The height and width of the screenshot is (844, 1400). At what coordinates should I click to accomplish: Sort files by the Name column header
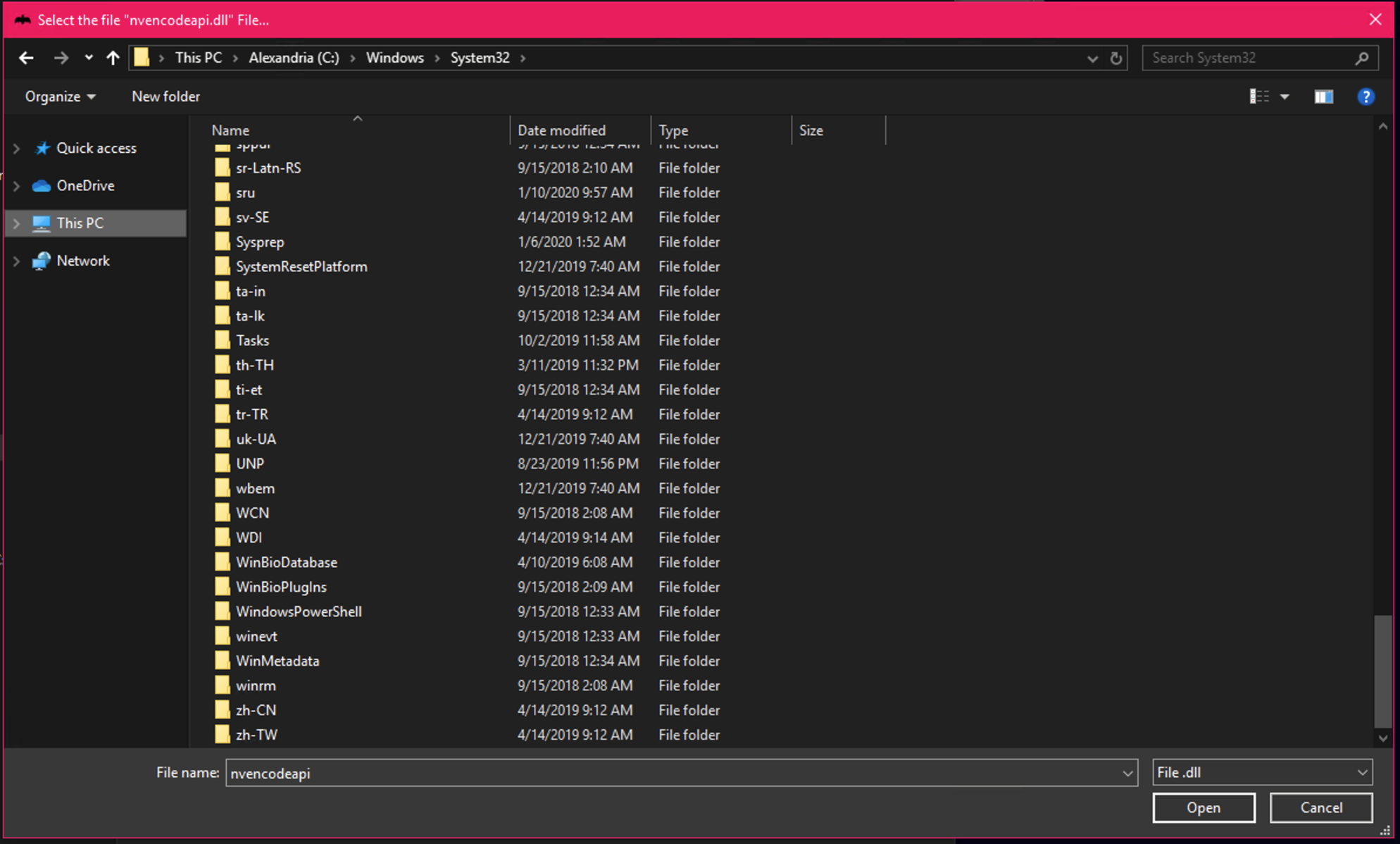pyautogui.click(x=230, y=130)
